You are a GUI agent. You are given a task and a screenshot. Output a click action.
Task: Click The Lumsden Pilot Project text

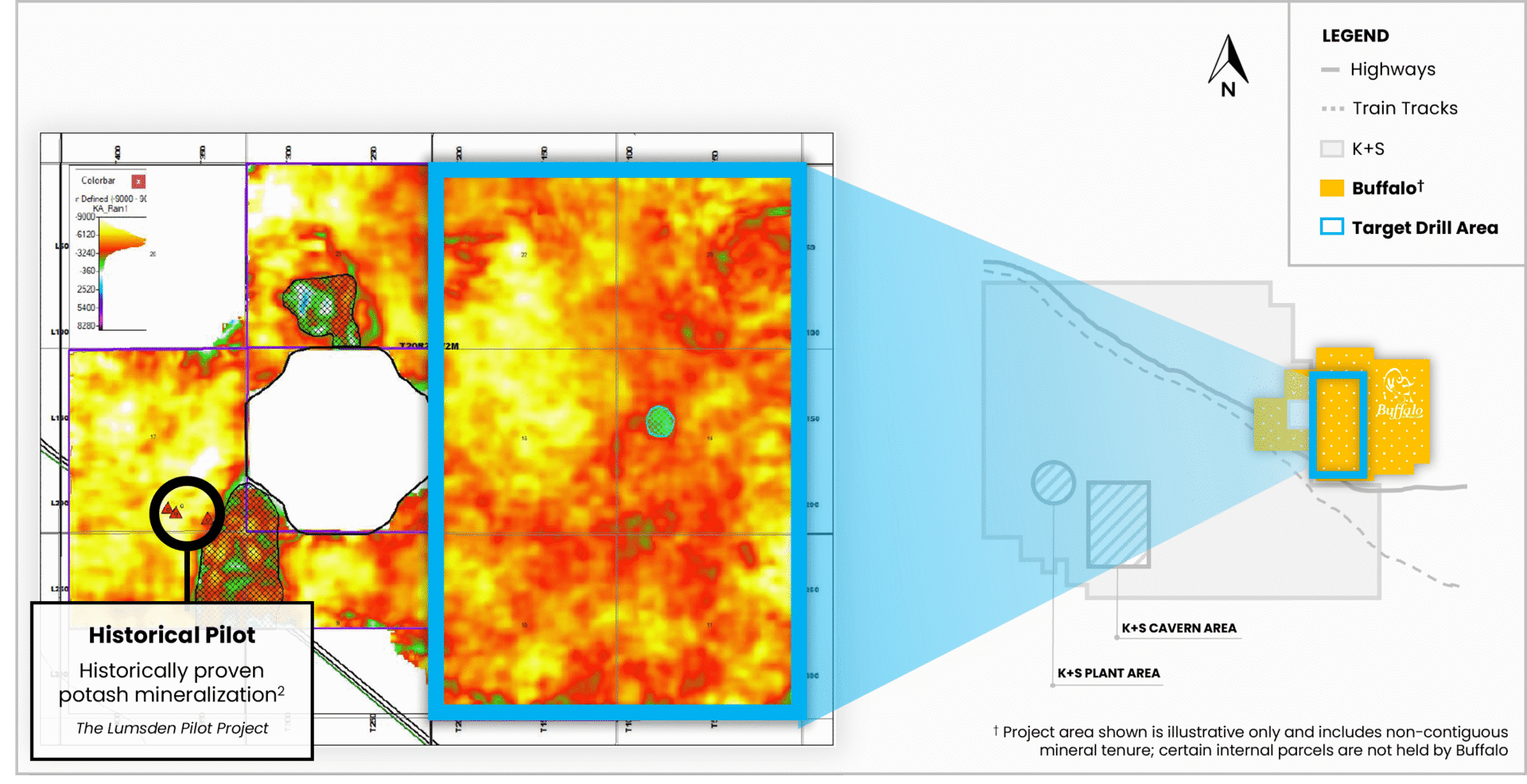(172, 728)
